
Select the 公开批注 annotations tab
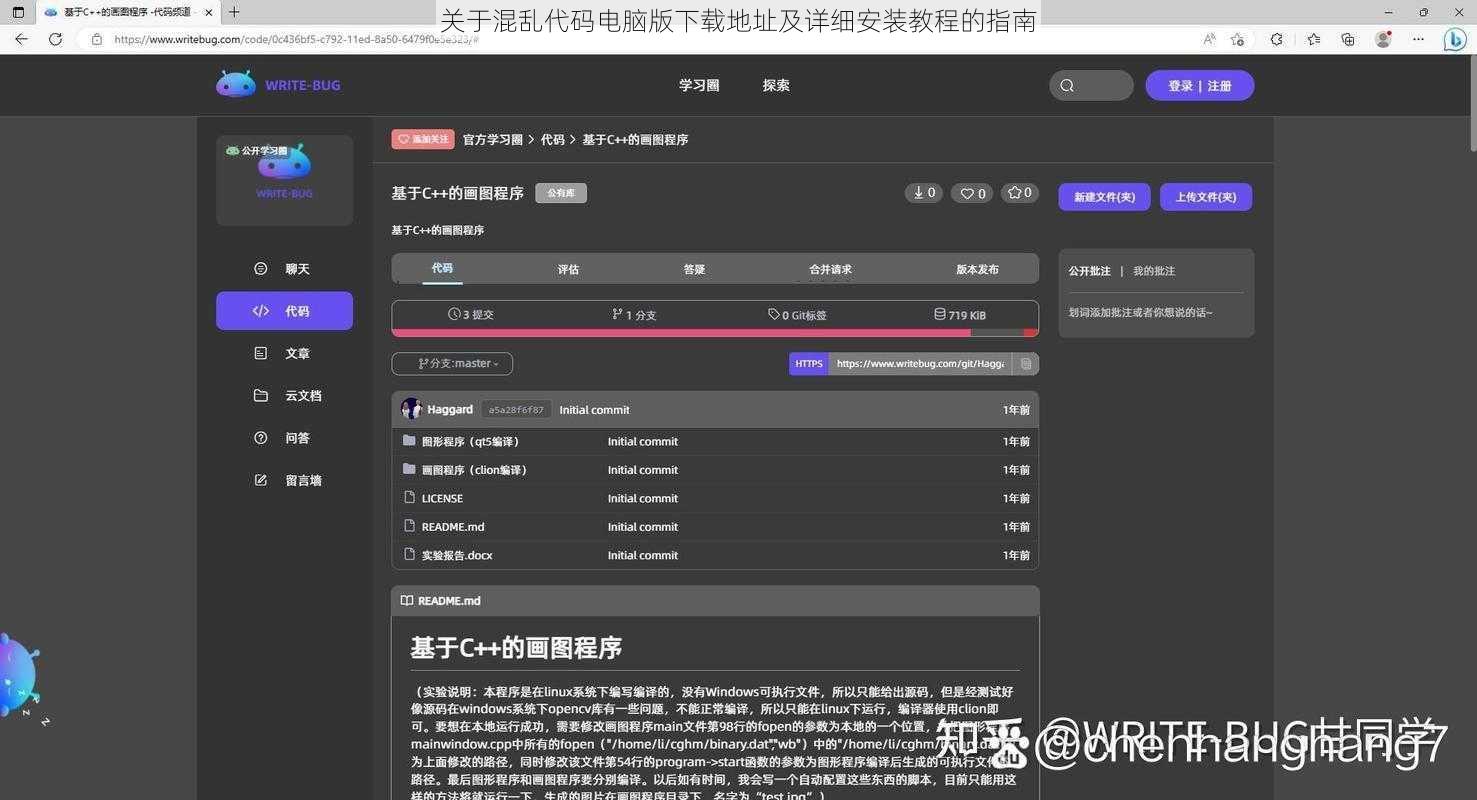(x=1089, y=271)
